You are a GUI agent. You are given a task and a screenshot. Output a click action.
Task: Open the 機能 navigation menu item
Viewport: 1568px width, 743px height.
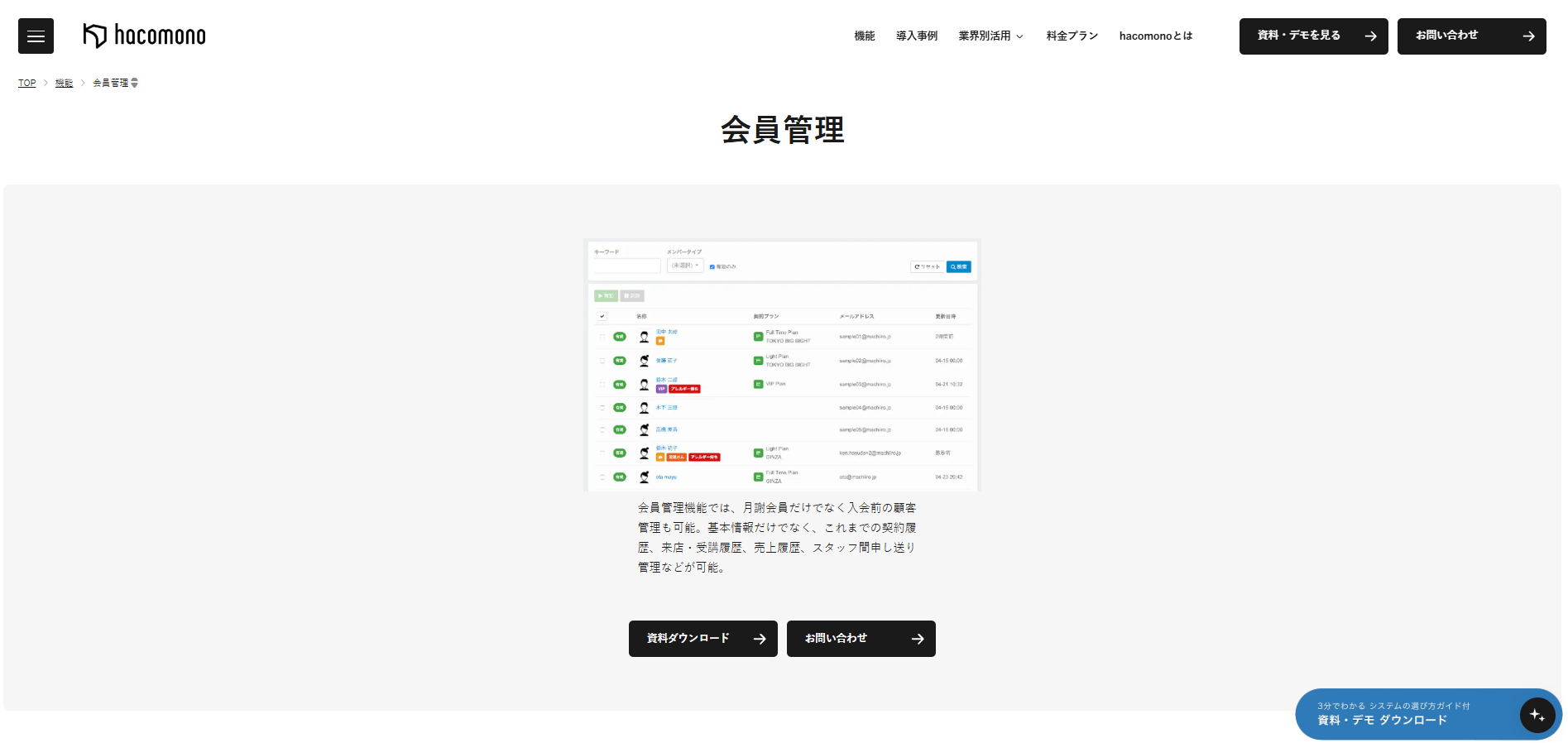click(865, 36)
